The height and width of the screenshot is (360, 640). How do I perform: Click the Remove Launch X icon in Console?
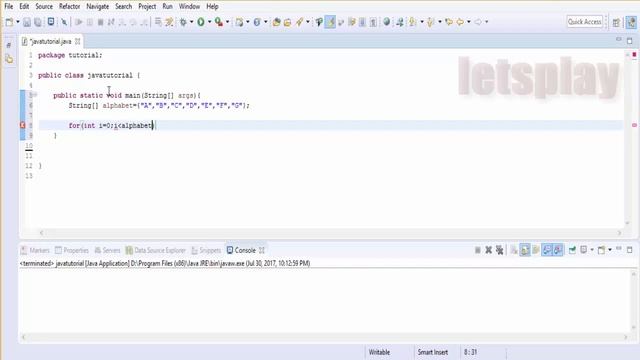pos(489,250)
